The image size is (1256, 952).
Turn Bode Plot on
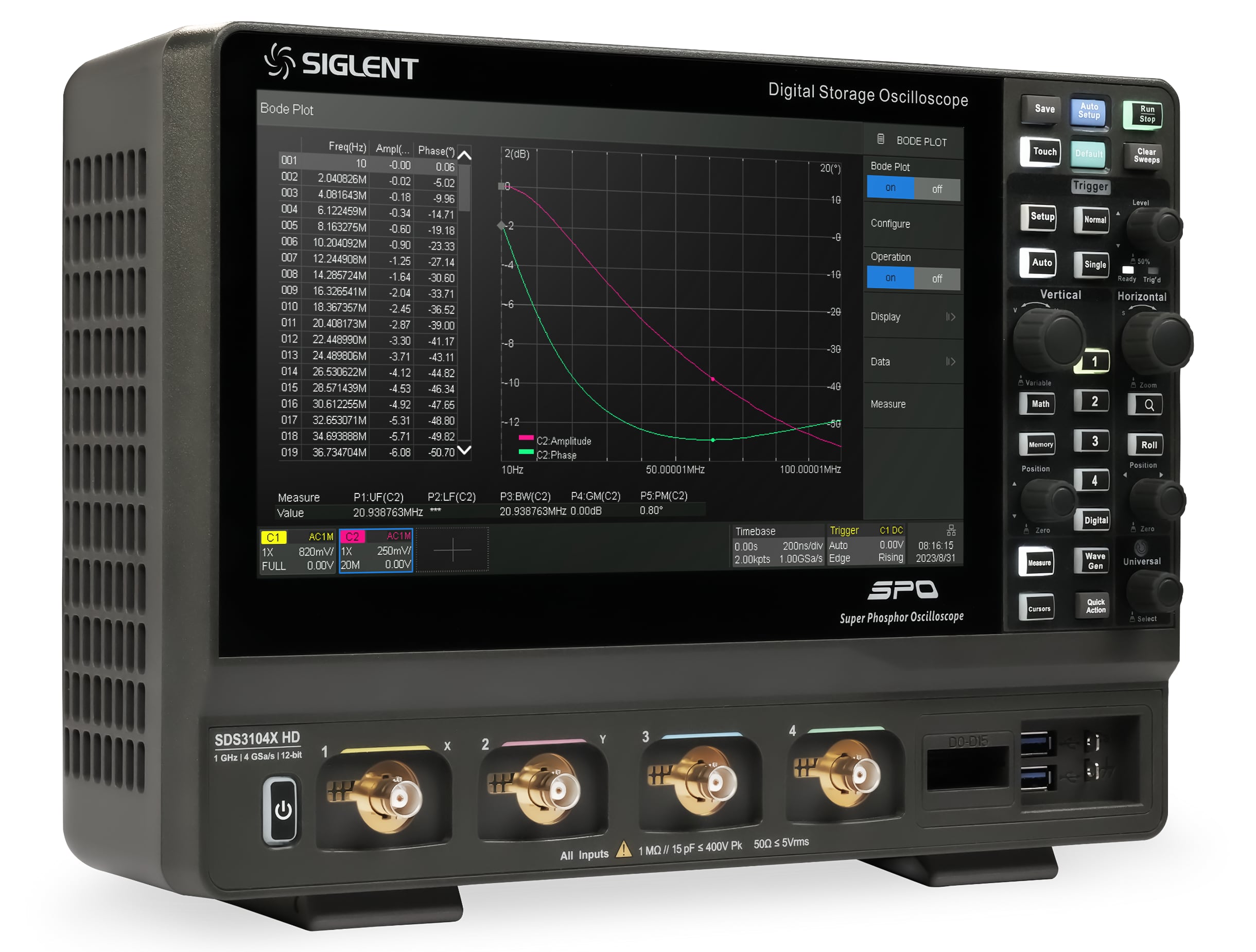click(891, 188)
